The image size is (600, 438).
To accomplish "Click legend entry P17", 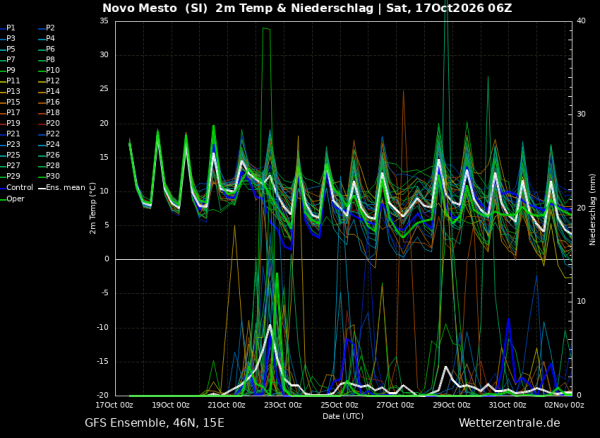I will (x=10, y=113).
